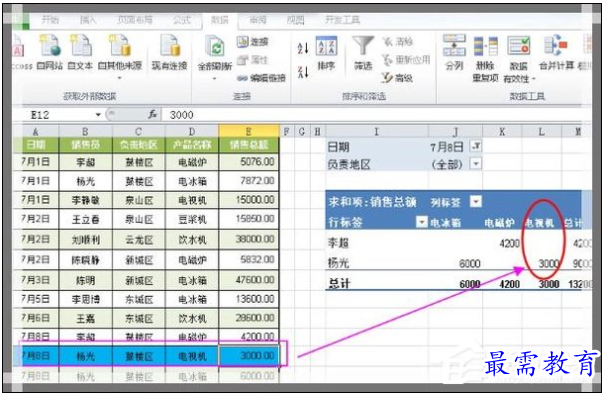This screenshot has height=395, width=606.
Task: Click the 王立春 salesperson cell
Action: coord(85,220)
